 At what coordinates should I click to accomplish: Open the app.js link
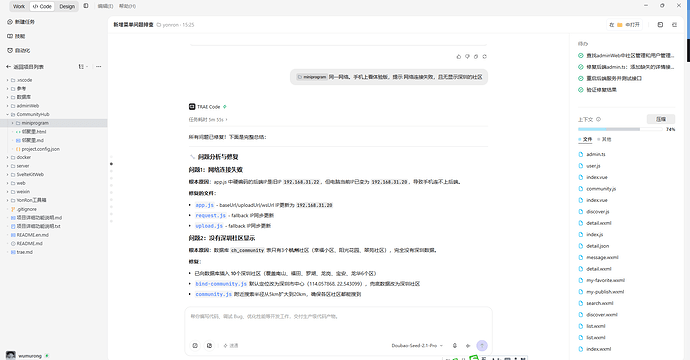[x=205, y=205]
